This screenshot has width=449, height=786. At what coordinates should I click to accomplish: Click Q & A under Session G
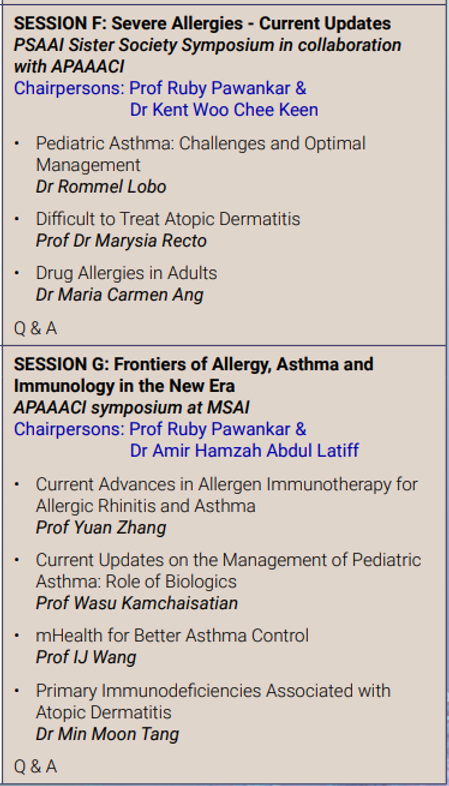point(35,767)
